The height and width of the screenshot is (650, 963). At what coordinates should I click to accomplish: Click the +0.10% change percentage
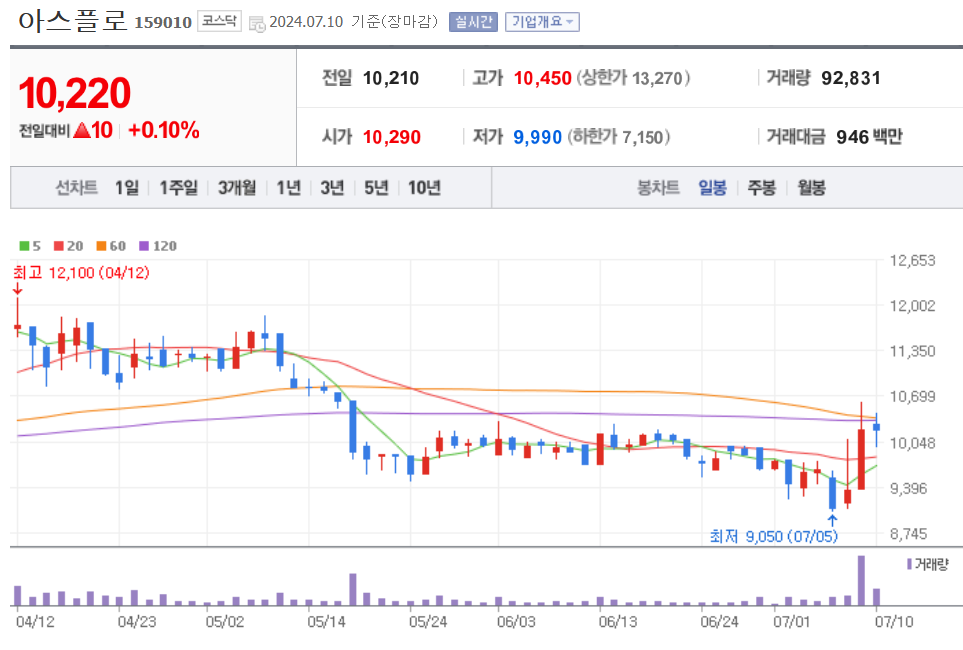(x=164, y=130)
